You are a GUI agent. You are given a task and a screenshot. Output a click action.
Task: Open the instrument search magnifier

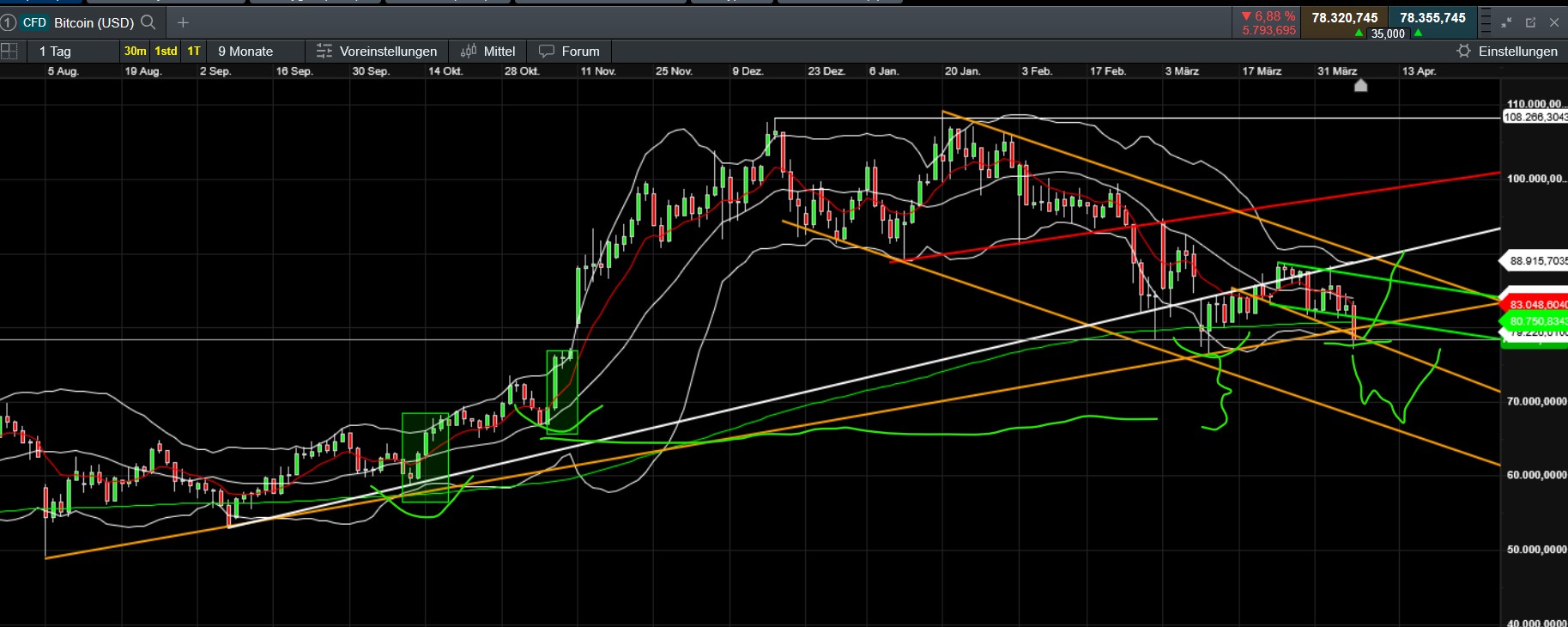pyautogui.click(x=148, y=22)
